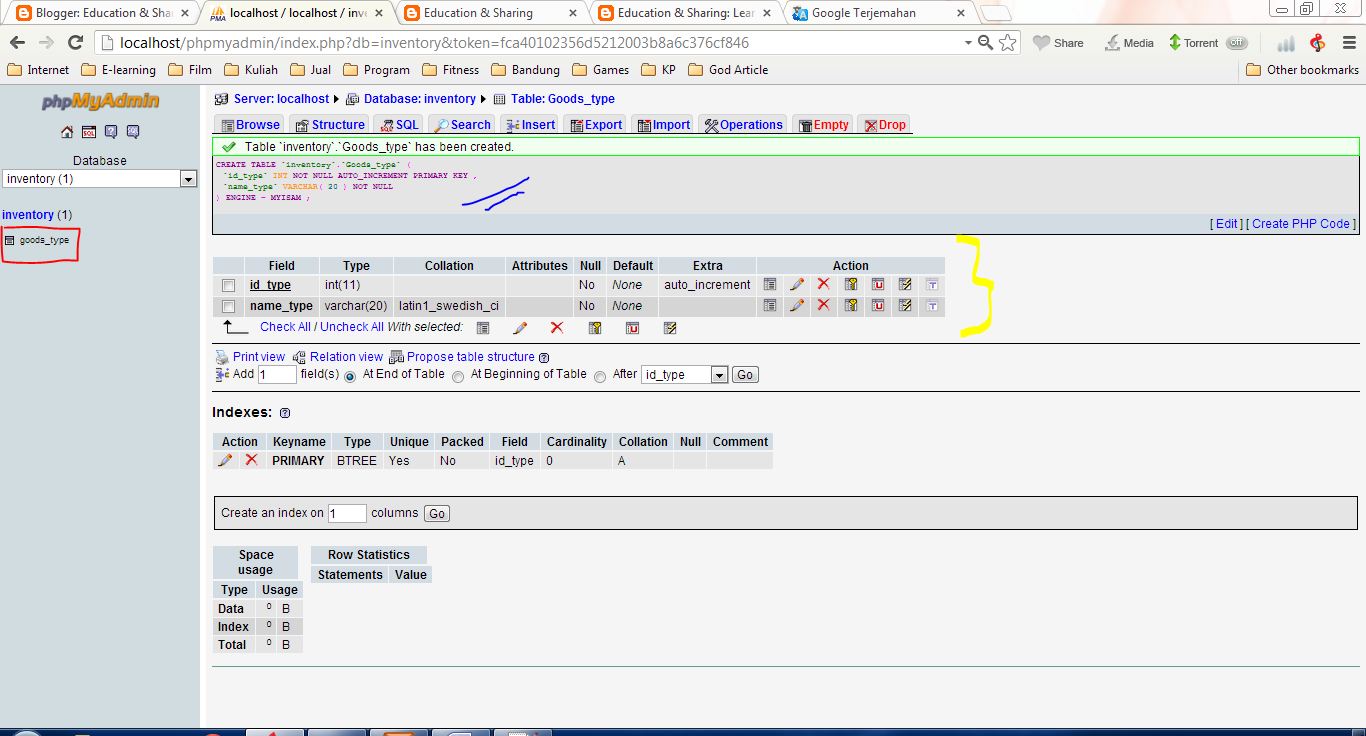Open the phpMyAdmin home icon
Image resolution: width=1366 pixels, height=736 pixels.
65,131
